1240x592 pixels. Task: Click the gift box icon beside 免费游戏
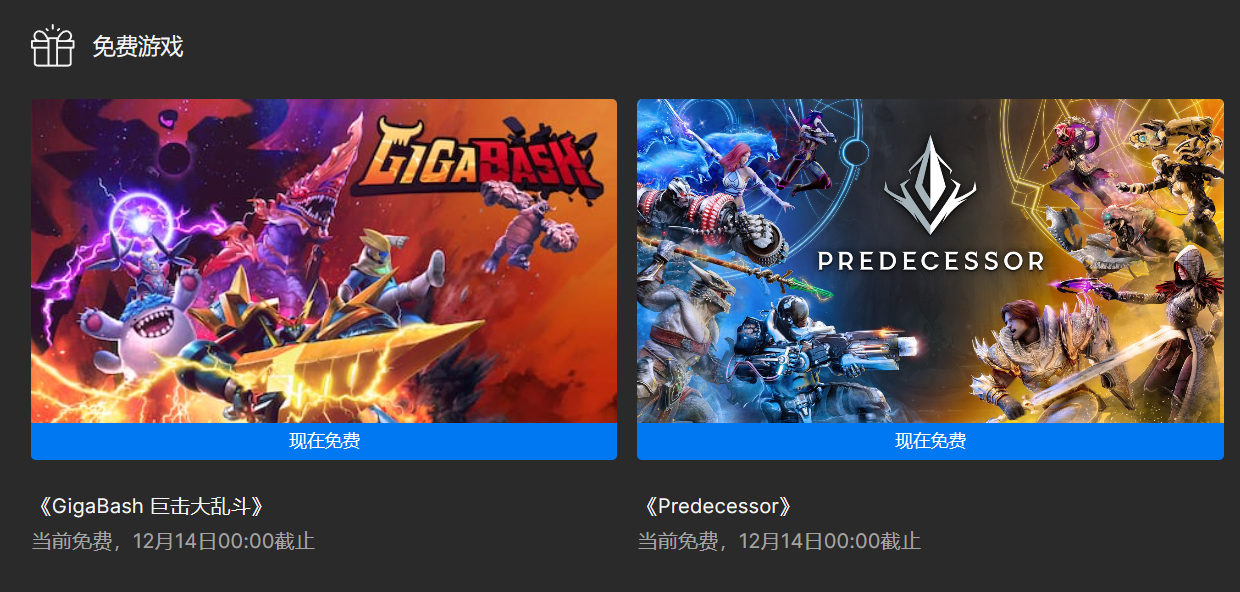point(53,46)
